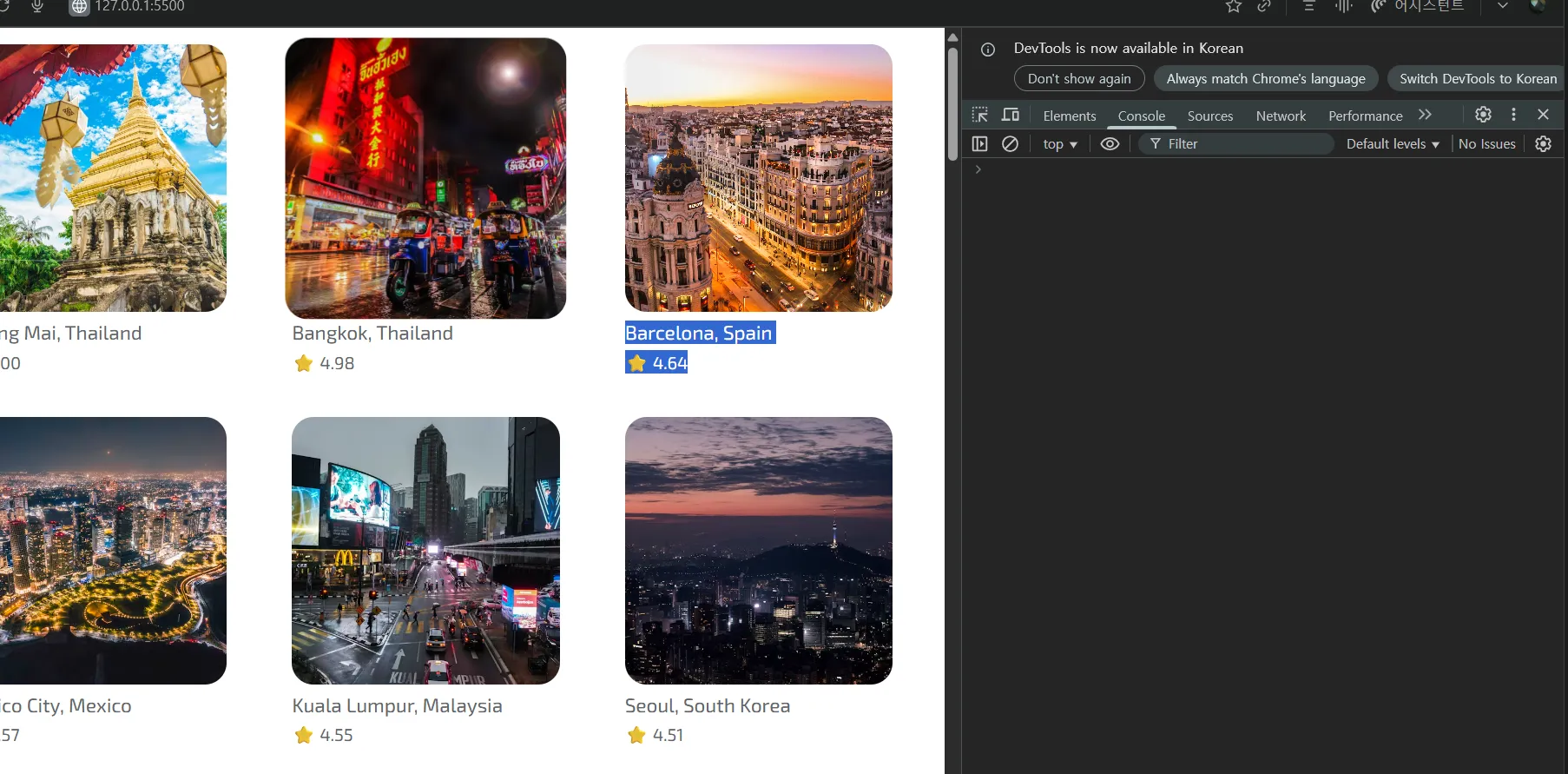This screenshot has width=1568, height=774.
Task: Open the DevTools three-dot customize menu
Action: [x=1513, y=115]
